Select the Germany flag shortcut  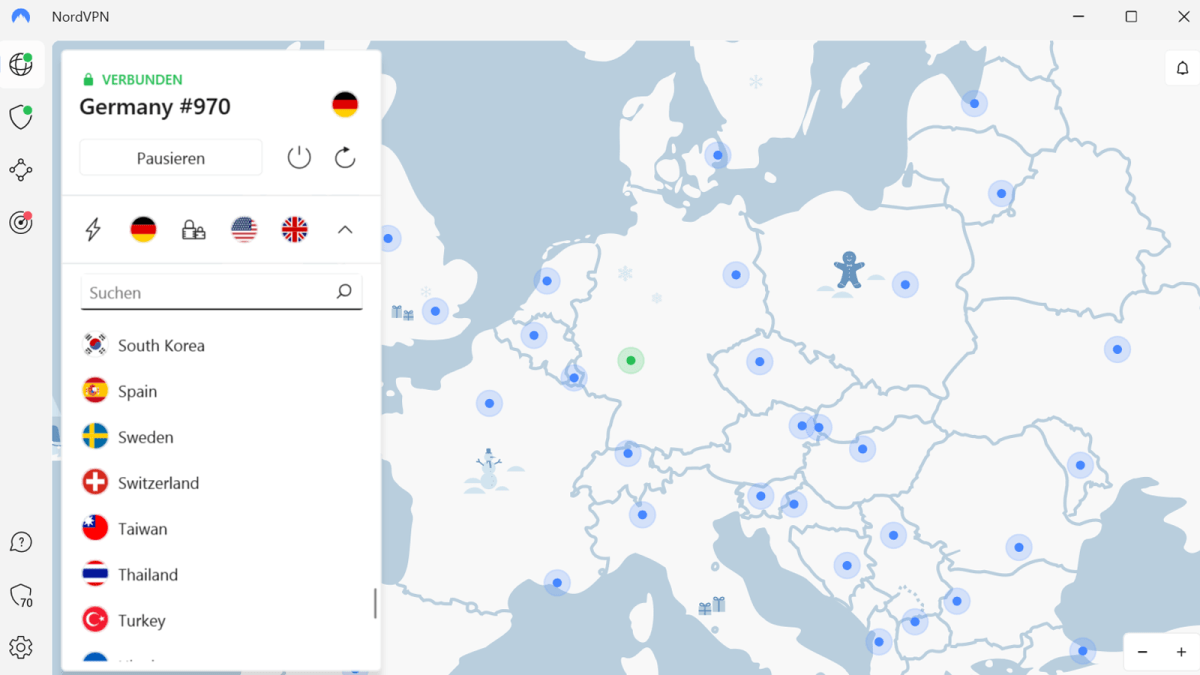(x=143, y=230)
